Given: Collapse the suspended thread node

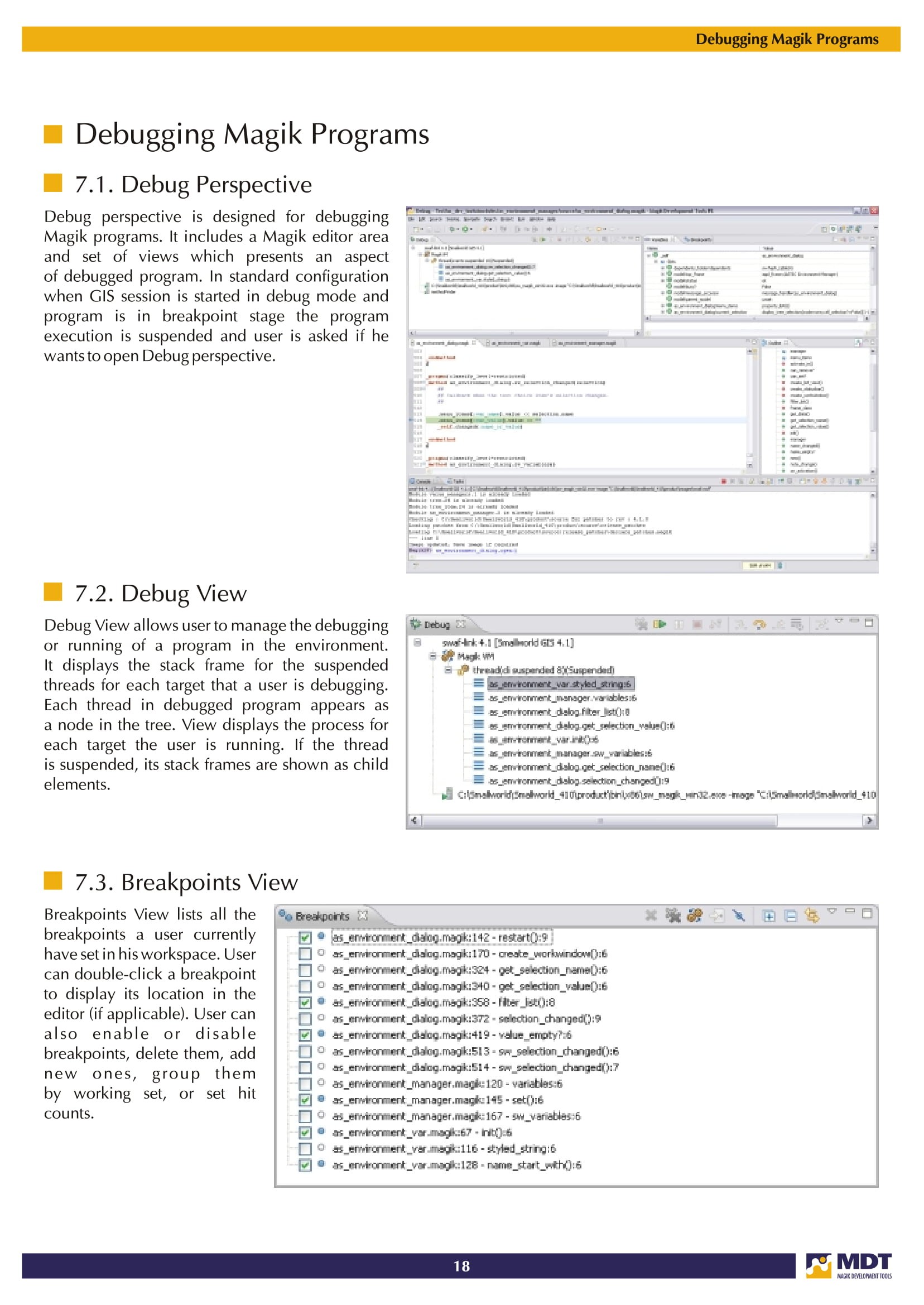Looking at the screenshot, I should (449, 670).
